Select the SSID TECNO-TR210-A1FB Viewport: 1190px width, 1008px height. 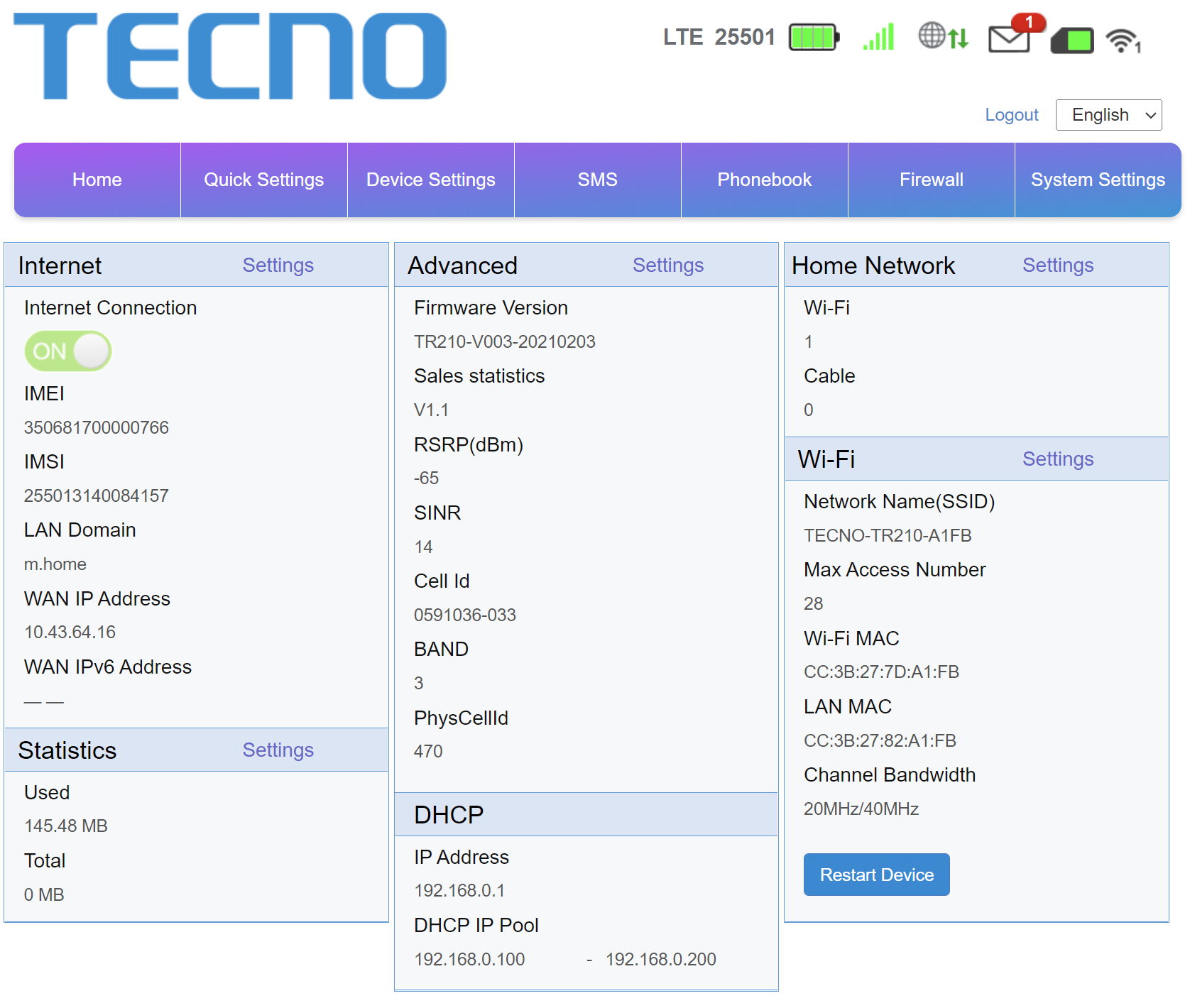pos(888,536)
